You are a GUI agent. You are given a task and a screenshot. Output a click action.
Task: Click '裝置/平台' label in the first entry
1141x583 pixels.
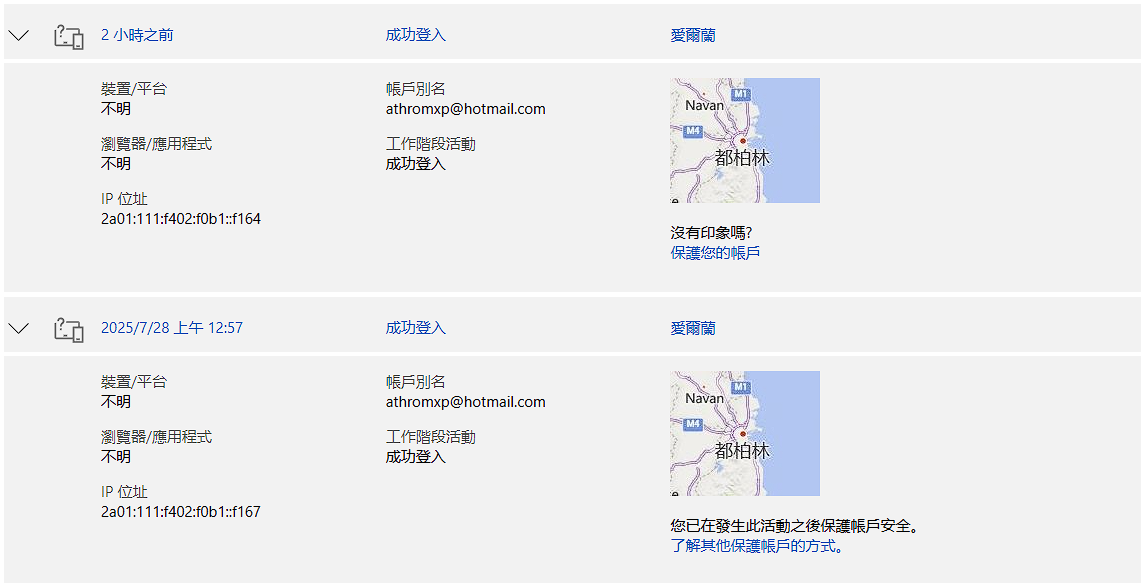click(x=133, y=90)
